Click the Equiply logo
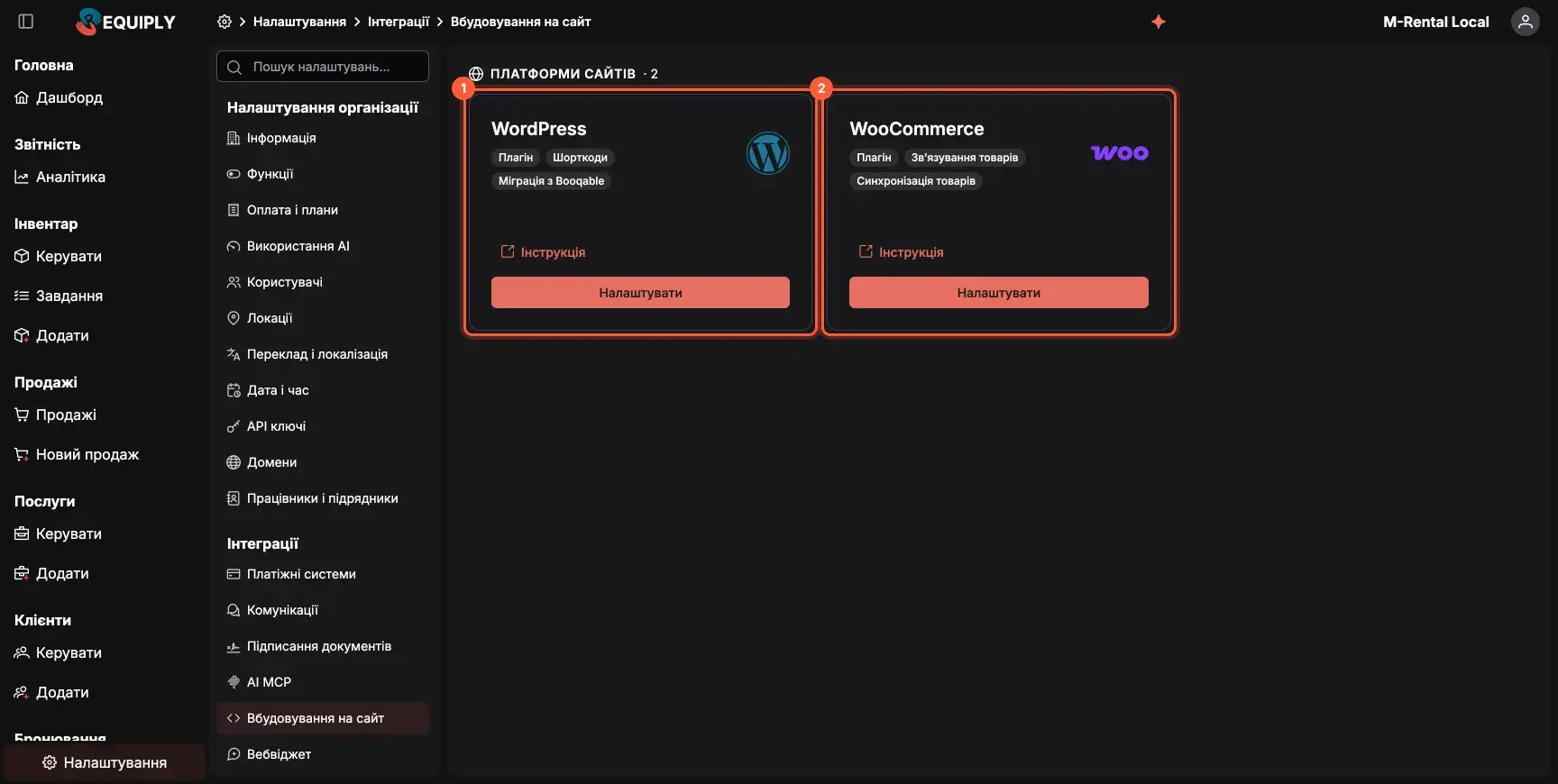 tap(126, 22)
